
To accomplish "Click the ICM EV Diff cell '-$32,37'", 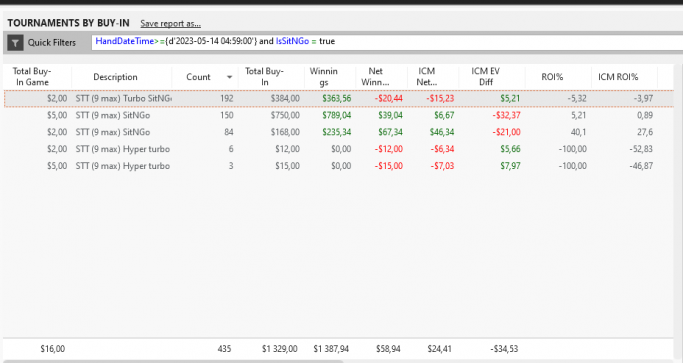I will click(506, 115).
